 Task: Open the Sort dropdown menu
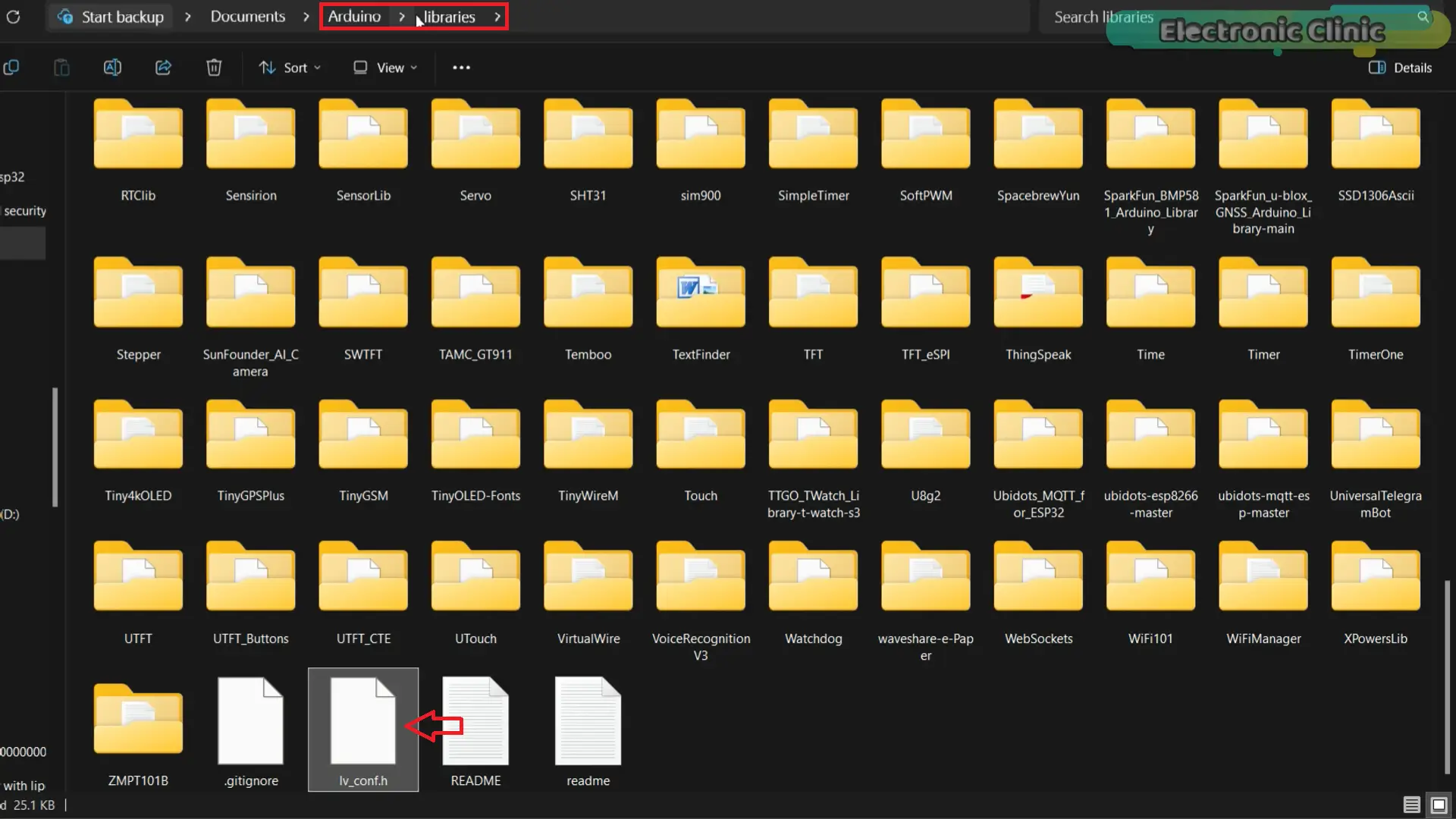pos(290,67)
